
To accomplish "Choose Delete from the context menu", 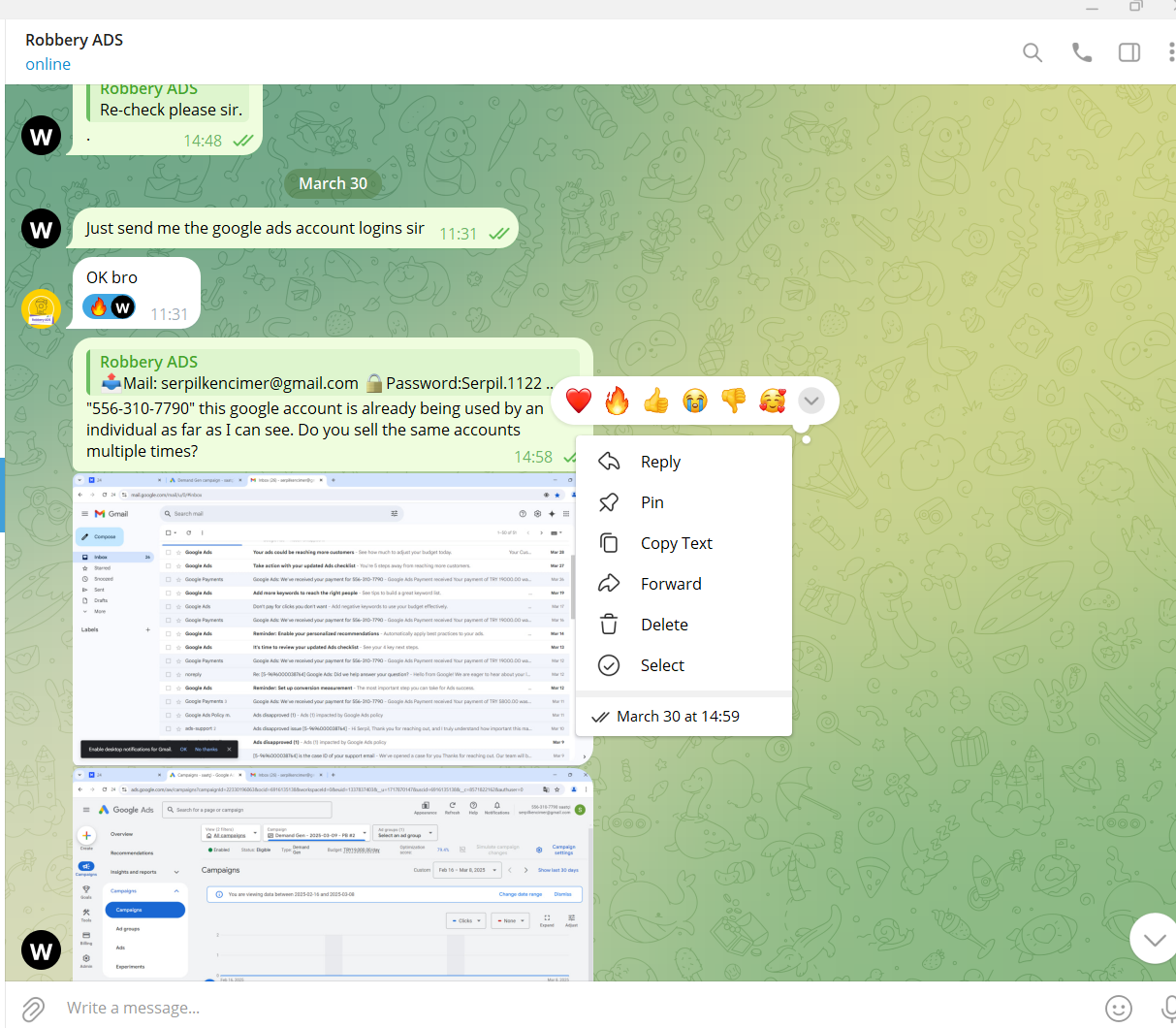I will point(683,625).
